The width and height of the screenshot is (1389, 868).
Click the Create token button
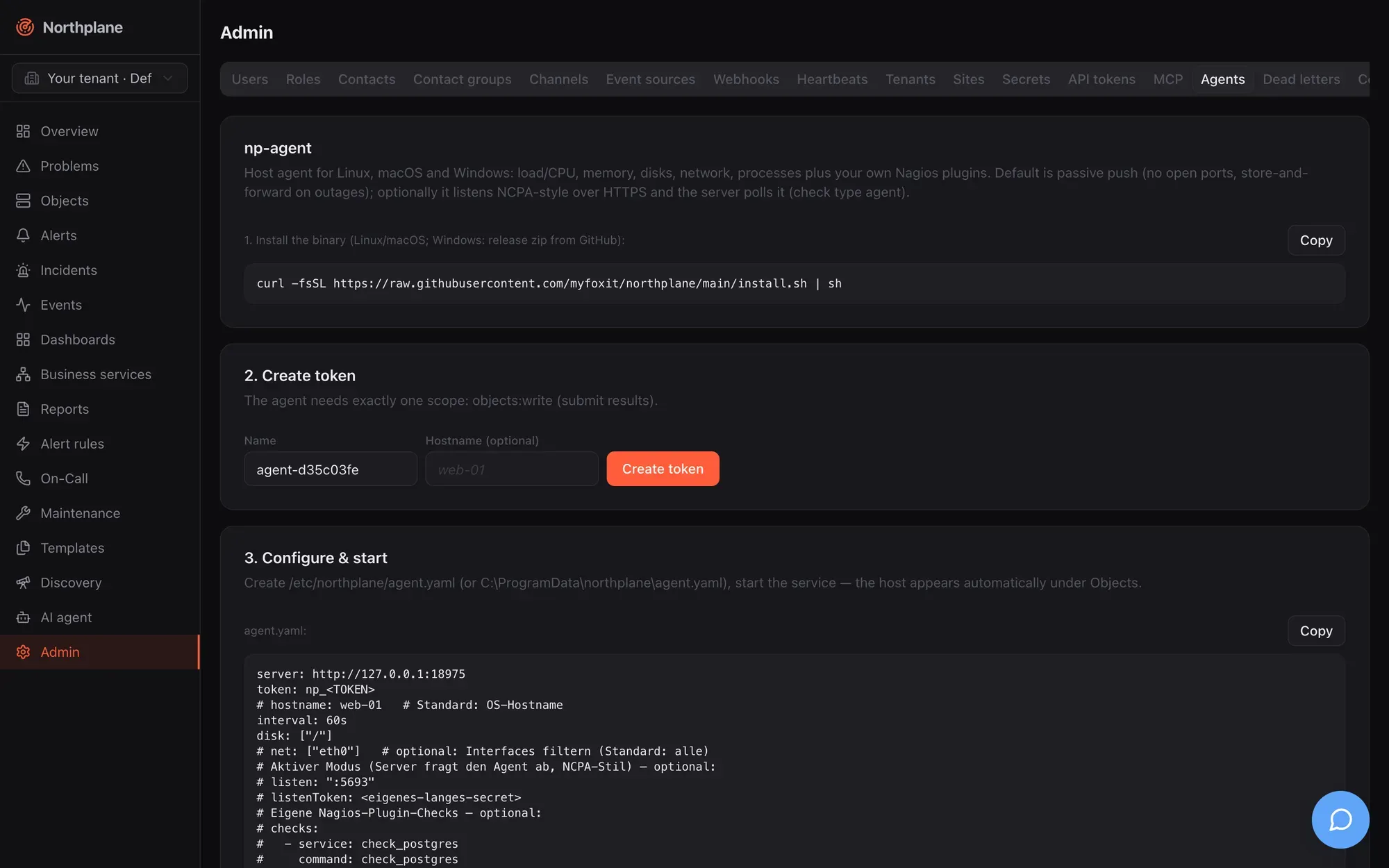(x=663, y=469)
